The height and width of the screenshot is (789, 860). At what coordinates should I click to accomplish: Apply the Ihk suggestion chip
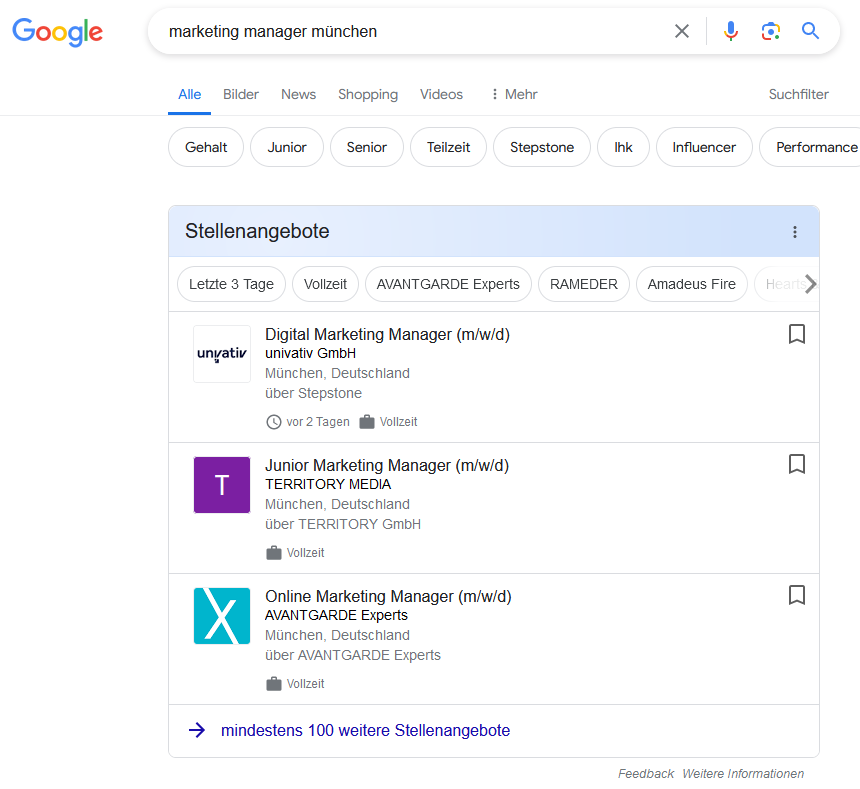coord(623,147)
